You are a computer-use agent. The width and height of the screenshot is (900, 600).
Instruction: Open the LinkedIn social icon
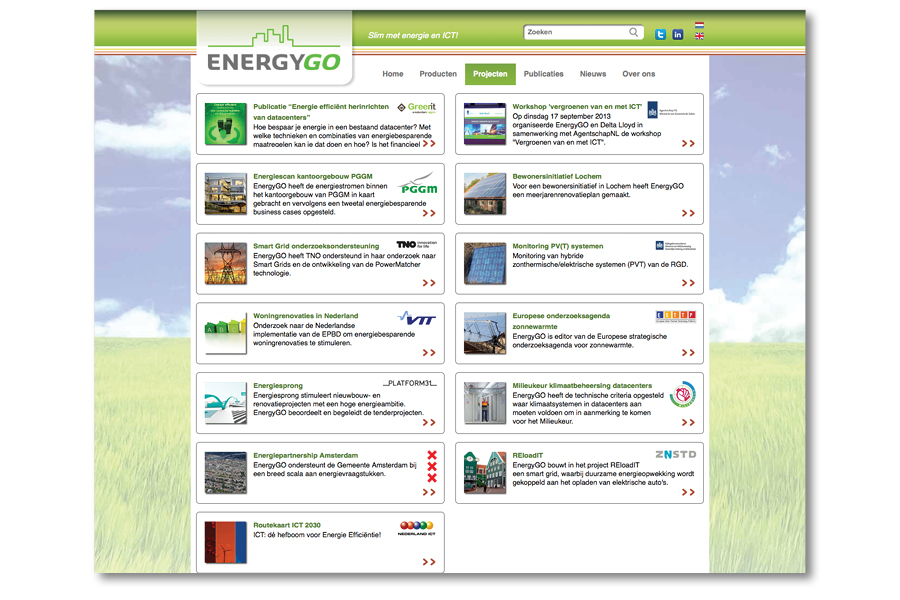(678, 34)
